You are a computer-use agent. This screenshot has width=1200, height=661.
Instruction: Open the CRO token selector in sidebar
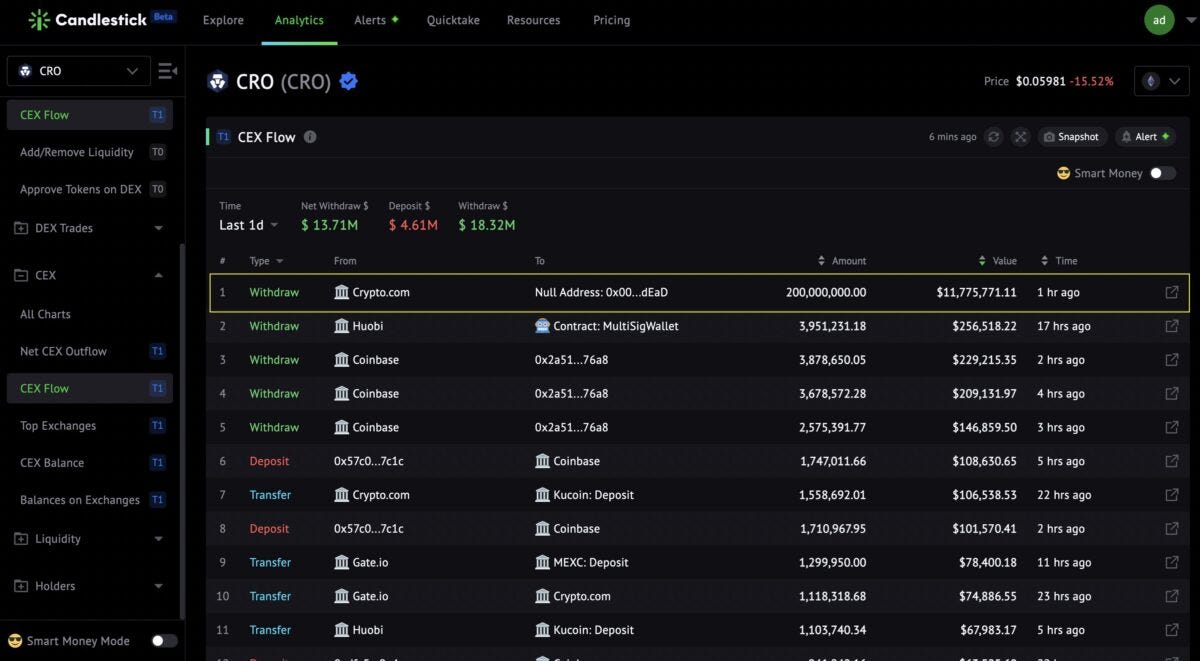(x=78, y=70)
